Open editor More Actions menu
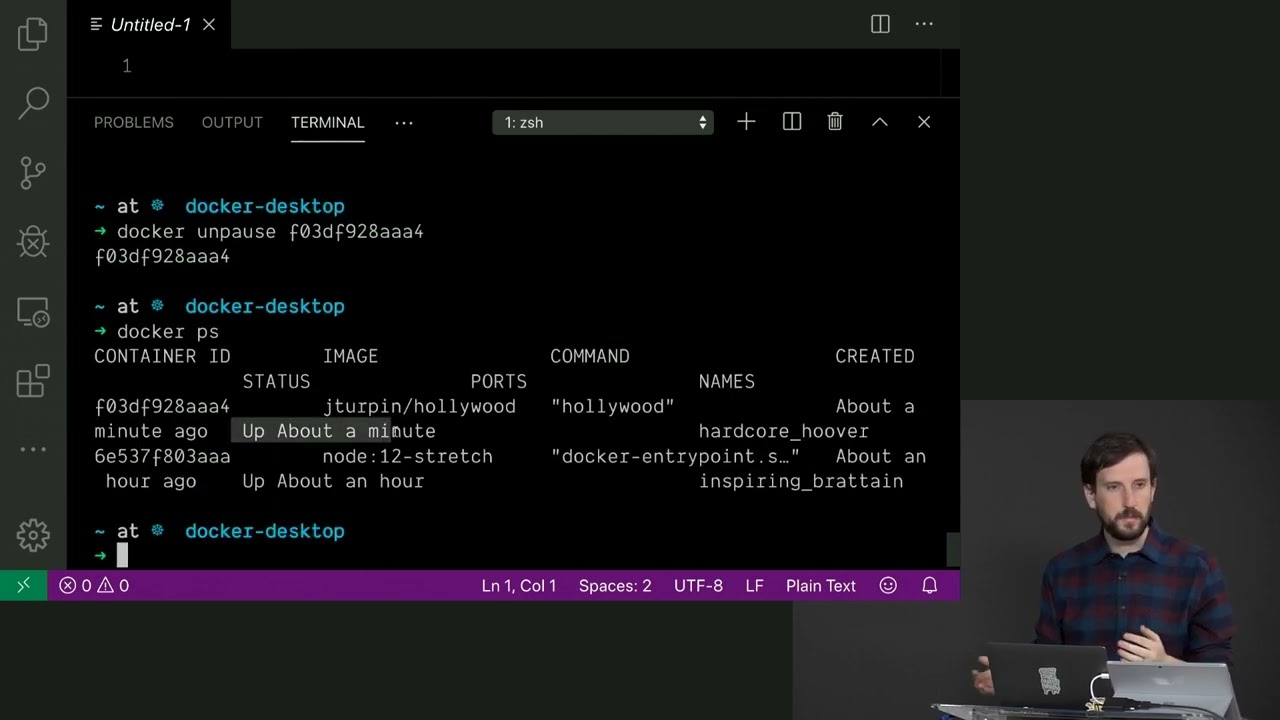1280x720 pixels. point(924,24)
